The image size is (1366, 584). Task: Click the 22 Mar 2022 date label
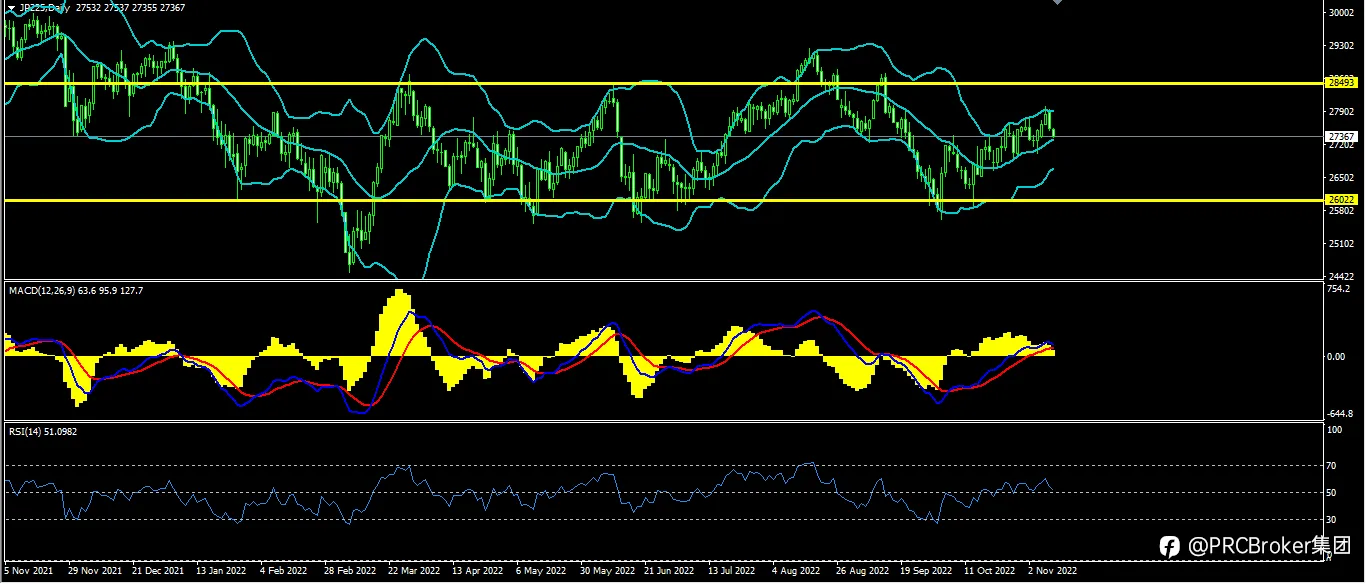tap(413, 571)
